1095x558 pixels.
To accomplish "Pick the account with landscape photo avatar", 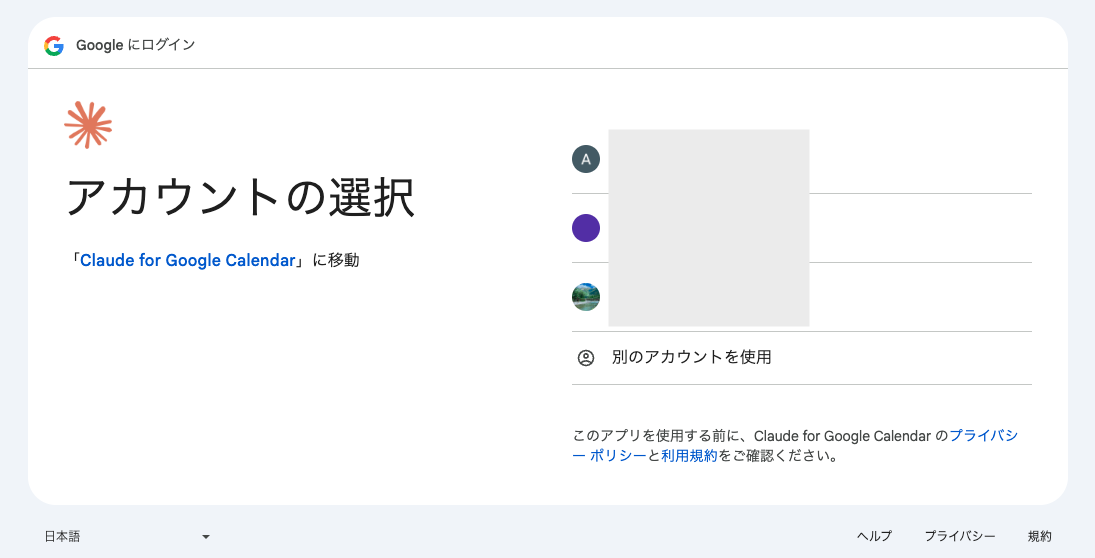I will [801, 298].
